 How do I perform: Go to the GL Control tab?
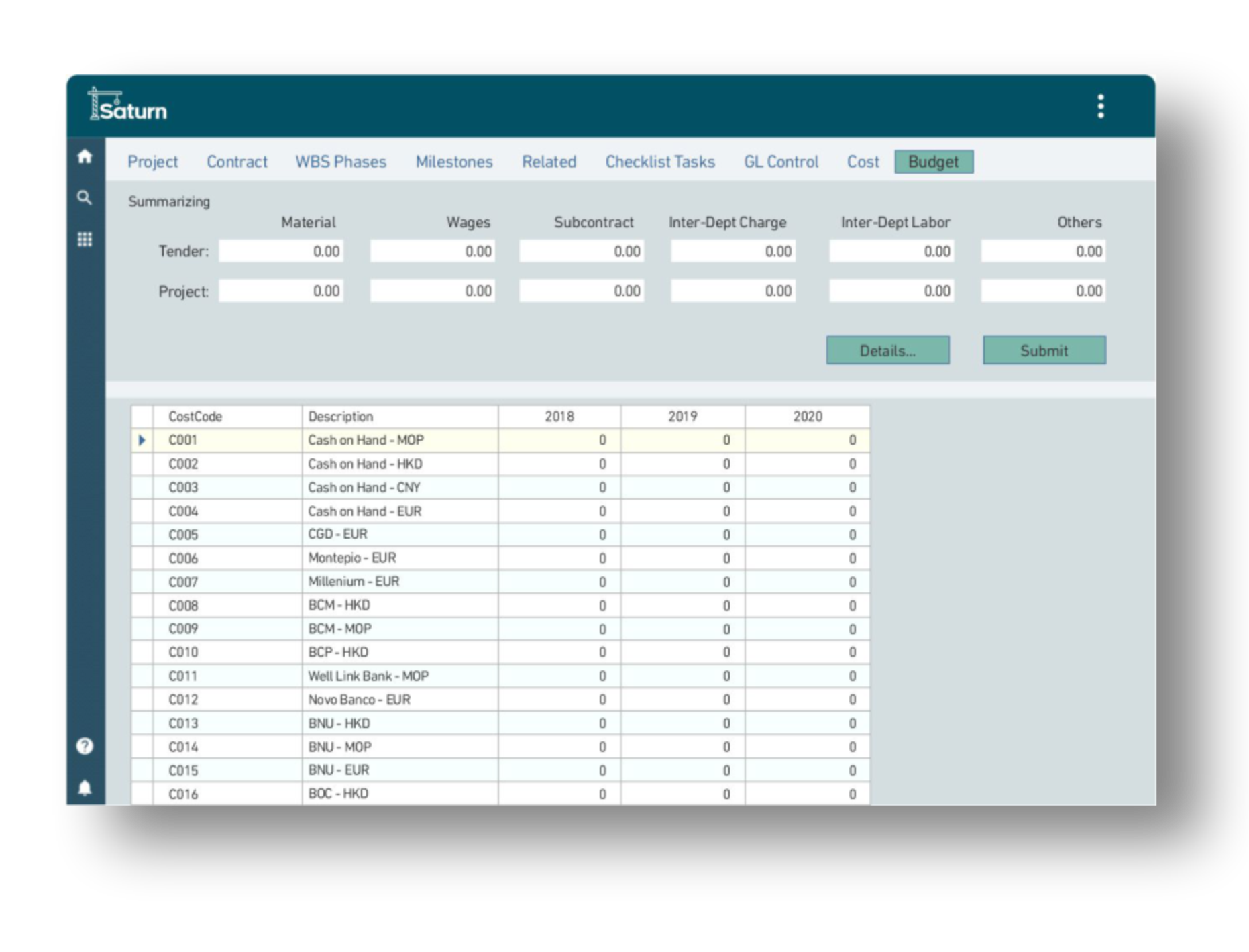[781, 162]
